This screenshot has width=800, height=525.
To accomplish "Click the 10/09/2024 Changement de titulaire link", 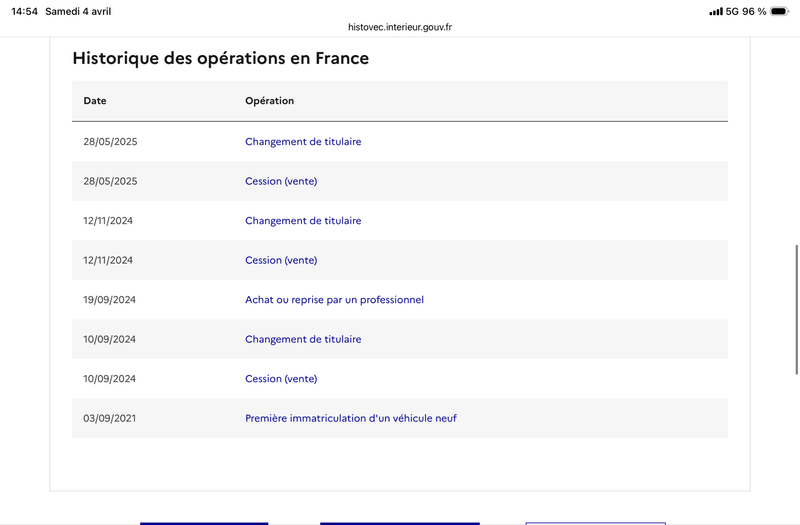I will coord(303,340).
